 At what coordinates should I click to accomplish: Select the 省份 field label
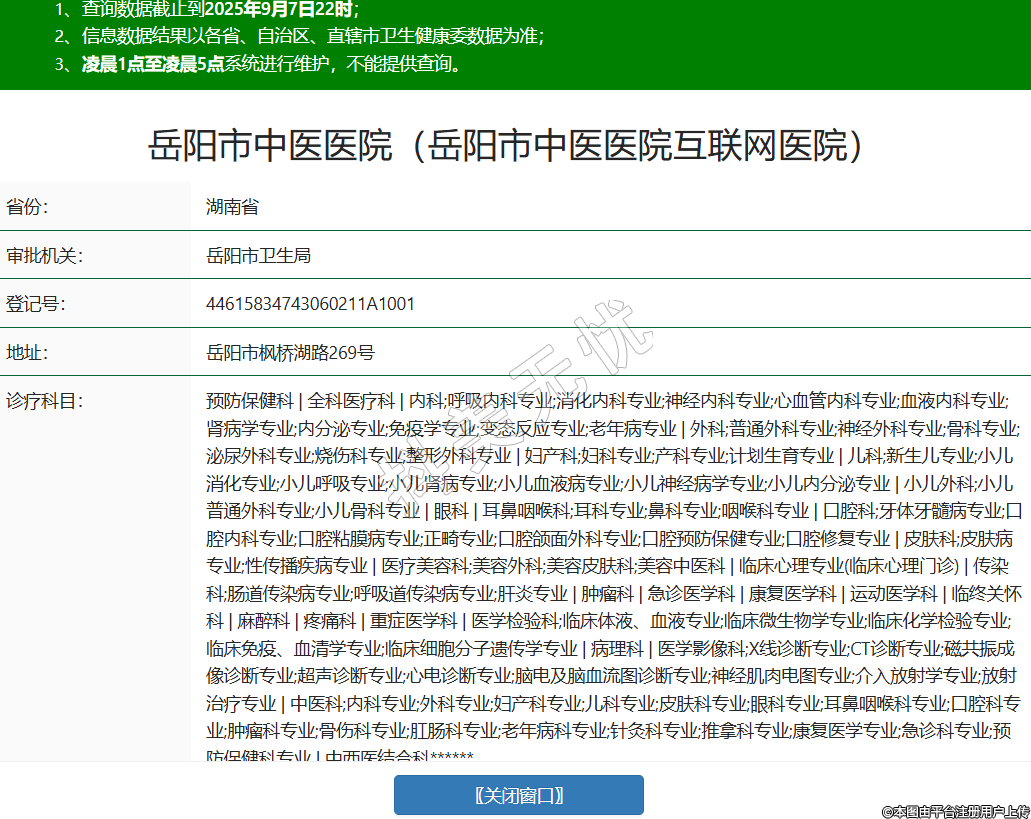pyautogui.click(x=28, y=207)
